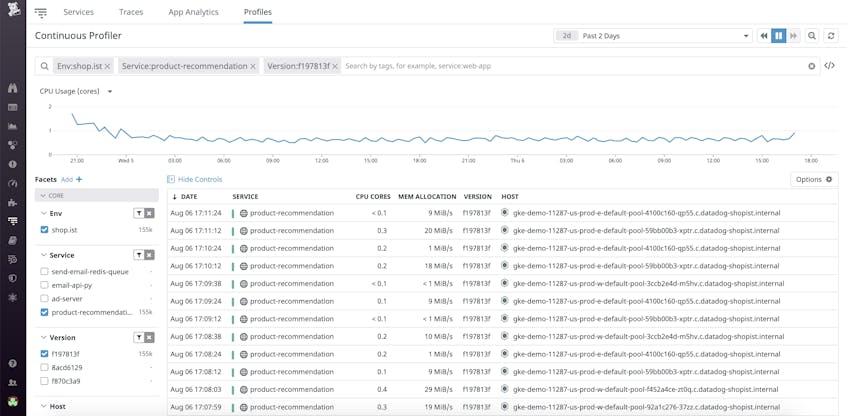Click the plus icon to add a facet
Image resolution: width=847 pixels, height=416 pixels.
click(79, 179)
